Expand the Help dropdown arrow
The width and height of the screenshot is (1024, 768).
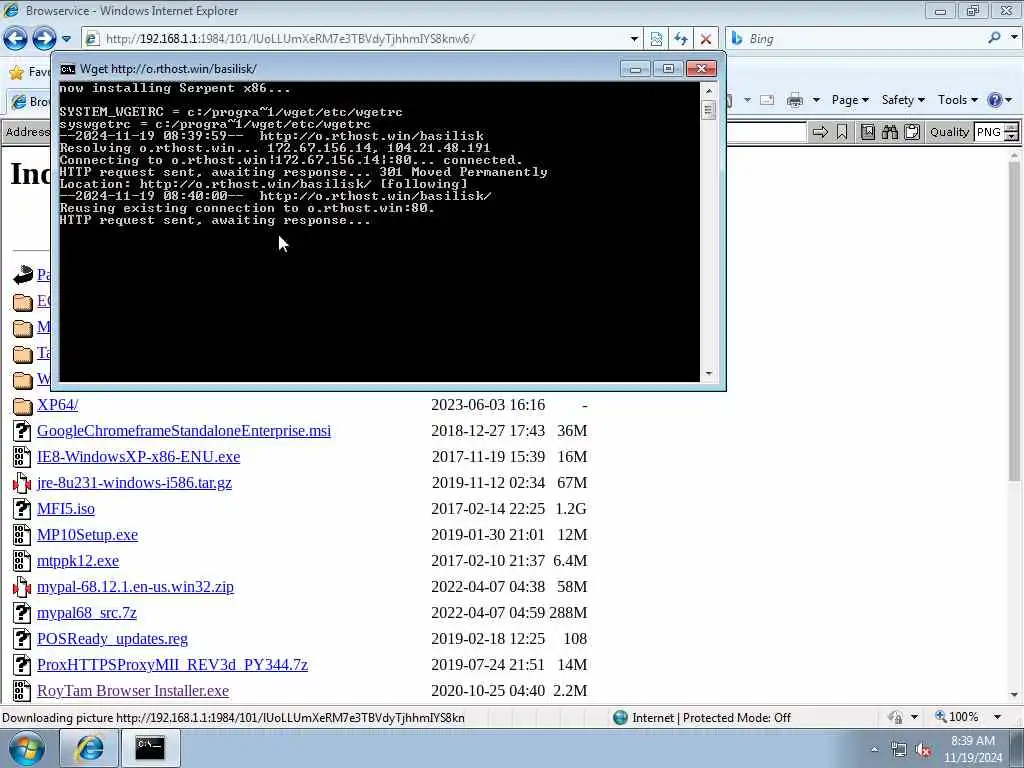point(1009,100)
